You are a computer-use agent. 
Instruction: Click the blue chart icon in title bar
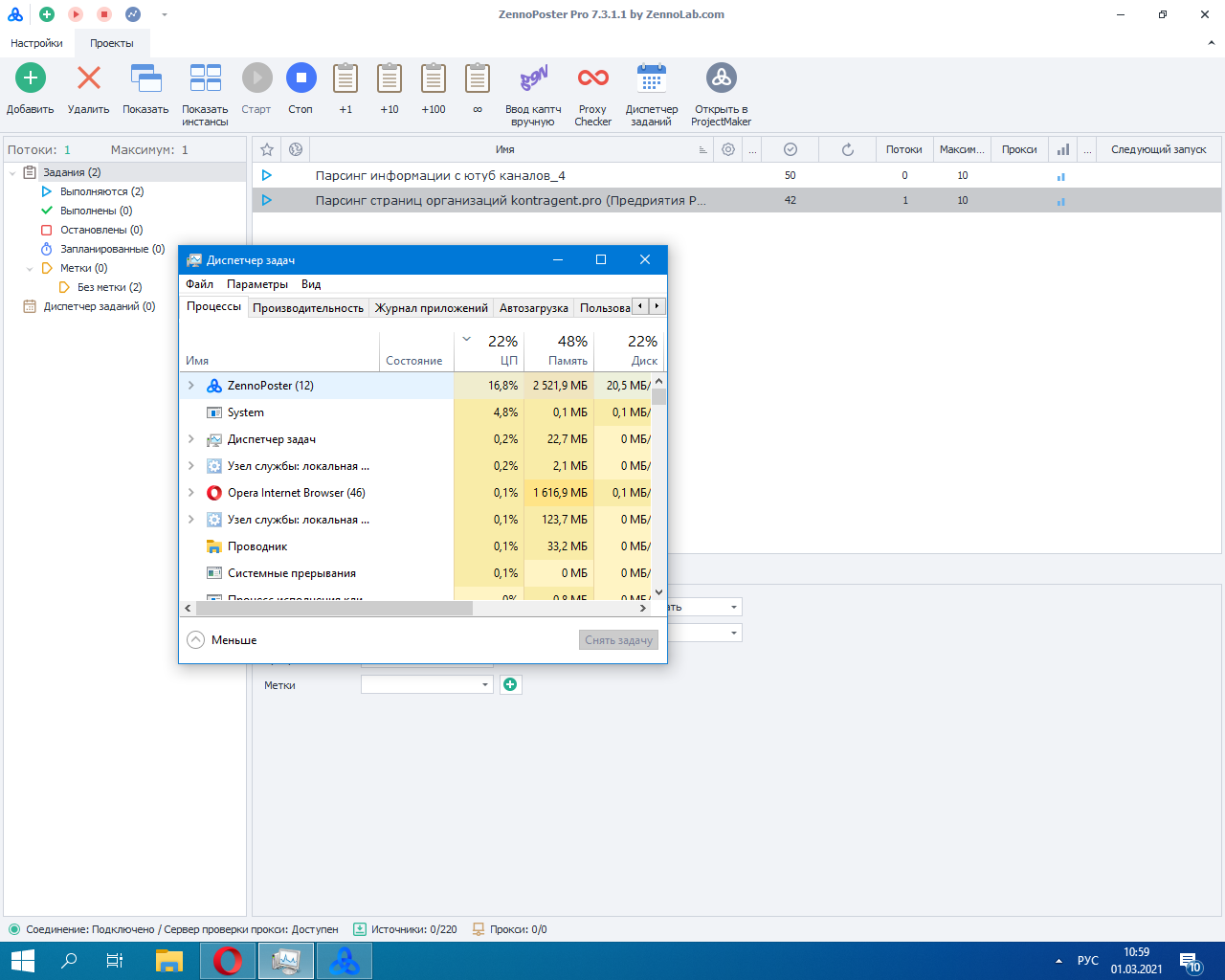[x=133, y=14]
